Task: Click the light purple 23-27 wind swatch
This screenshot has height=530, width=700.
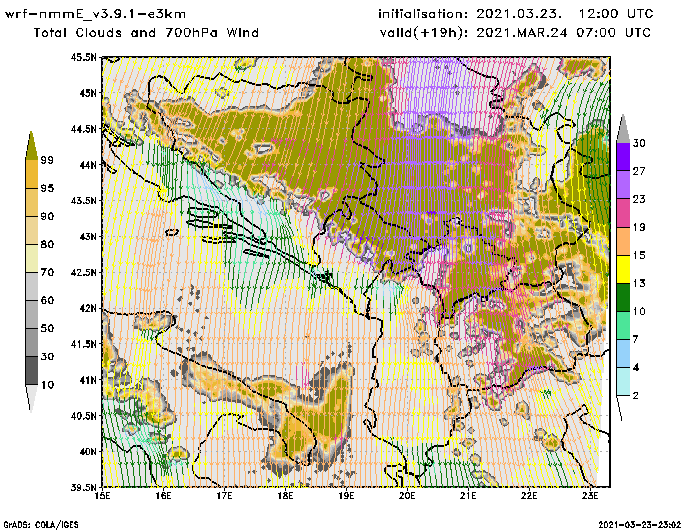Action: pos(623,185)
